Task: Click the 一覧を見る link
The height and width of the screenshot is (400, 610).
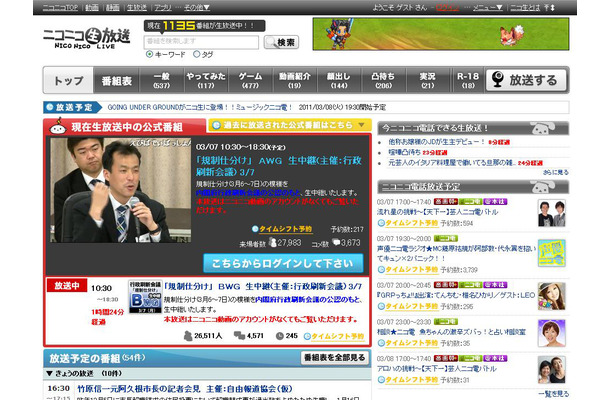Action: click(554, 394)
